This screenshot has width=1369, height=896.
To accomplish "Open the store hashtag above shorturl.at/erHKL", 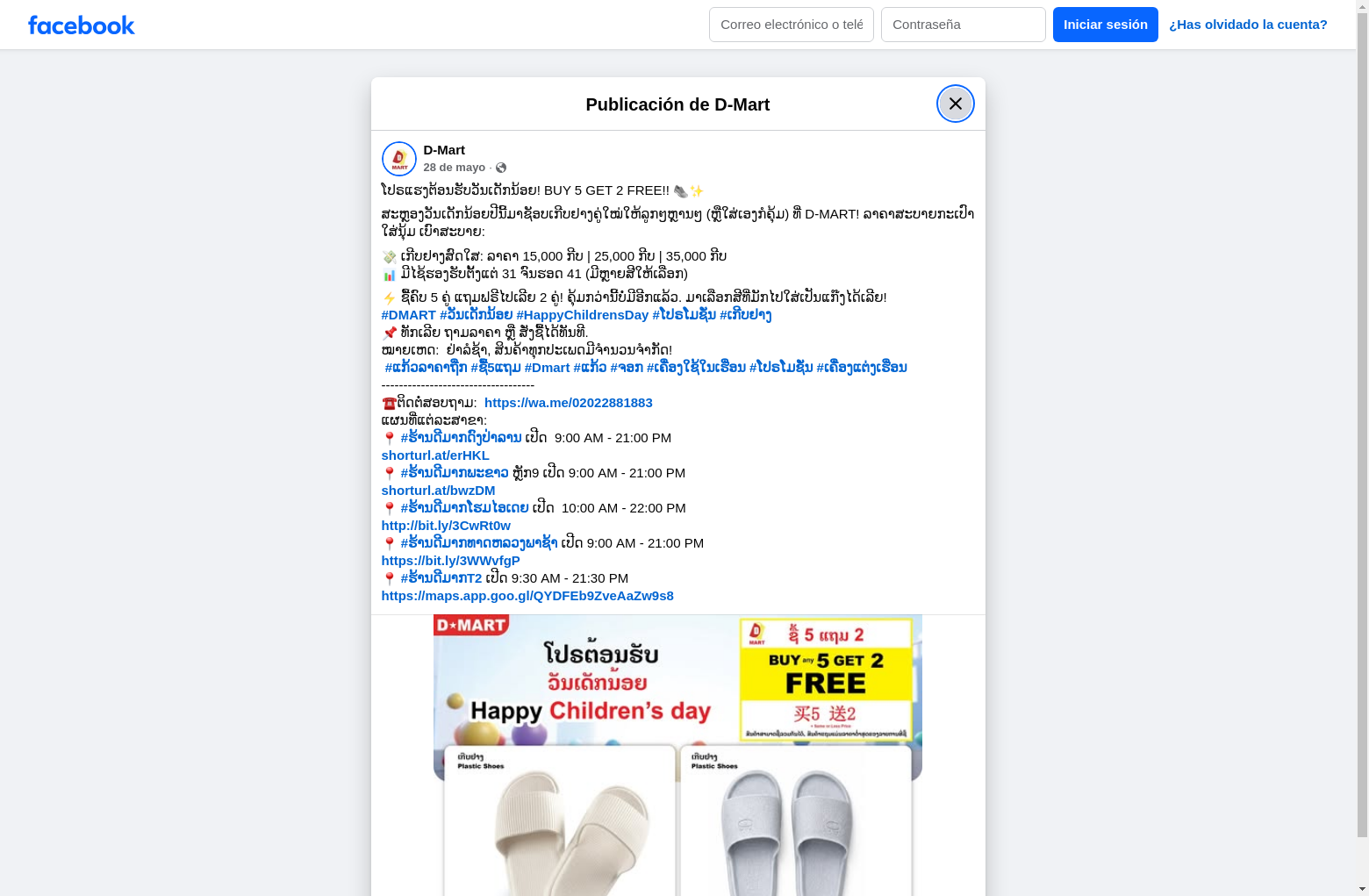I will pyautogui.click(x=462, y=438).
